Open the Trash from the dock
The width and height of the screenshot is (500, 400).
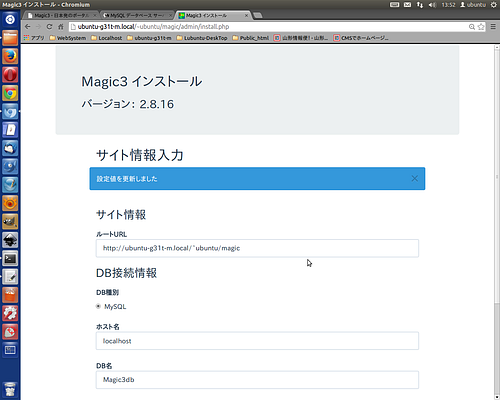(10, 389)
